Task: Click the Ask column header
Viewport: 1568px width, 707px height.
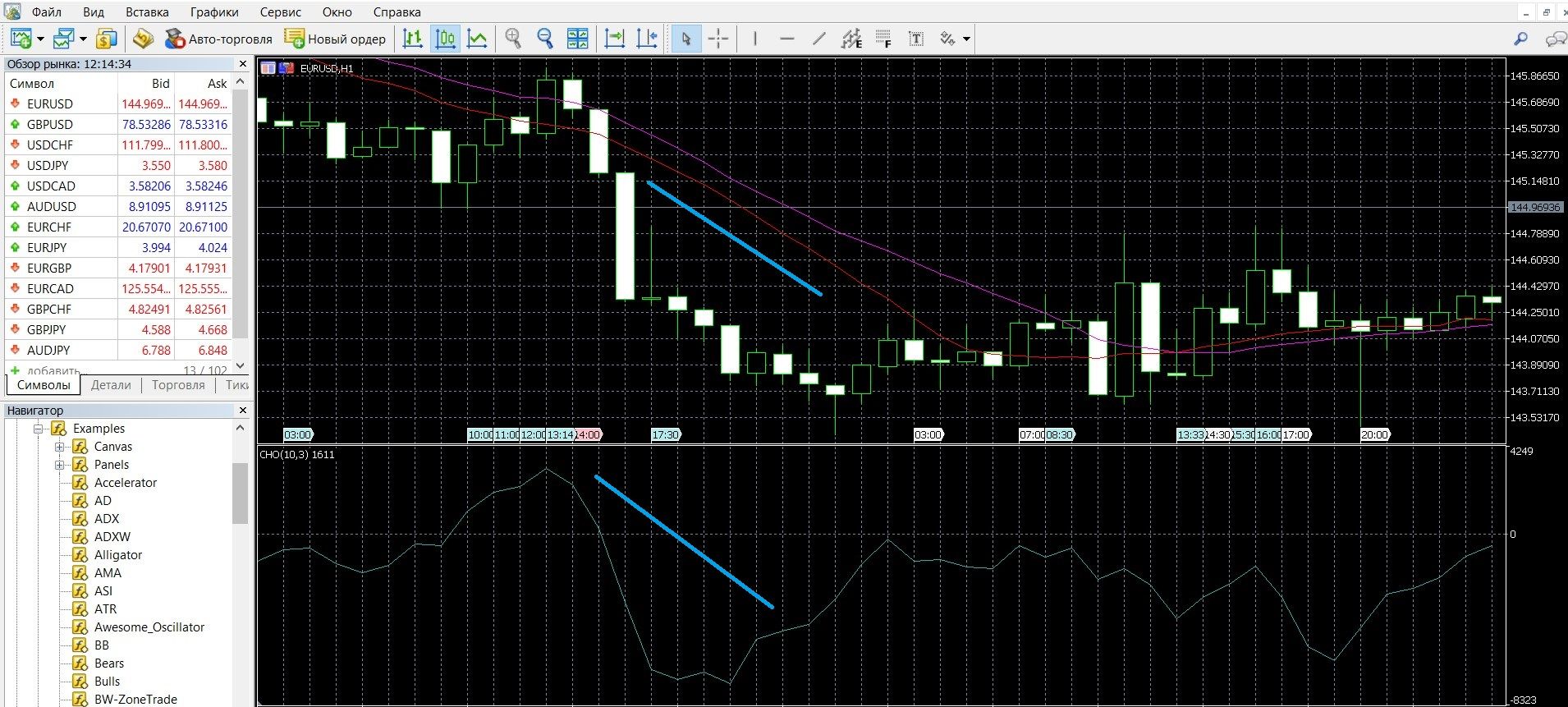Action: pos(203,84)
